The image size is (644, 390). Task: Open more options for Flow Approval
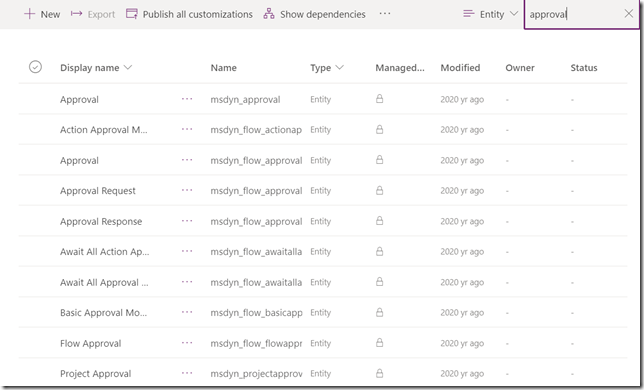(x=187, y=343)
